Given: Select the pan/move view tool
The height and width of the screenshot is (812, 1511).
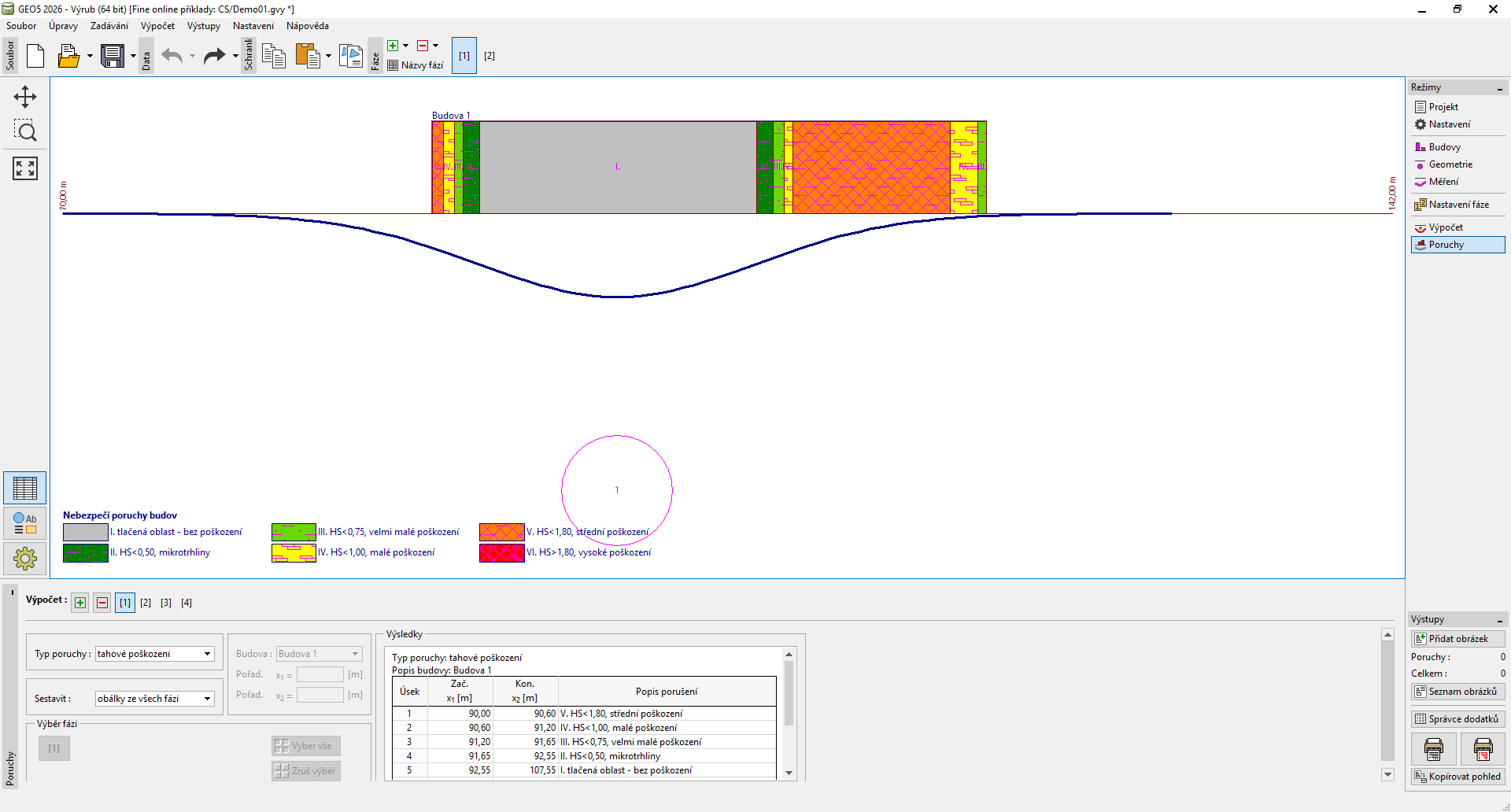Looking at the screenshot, I should (25, 97).
